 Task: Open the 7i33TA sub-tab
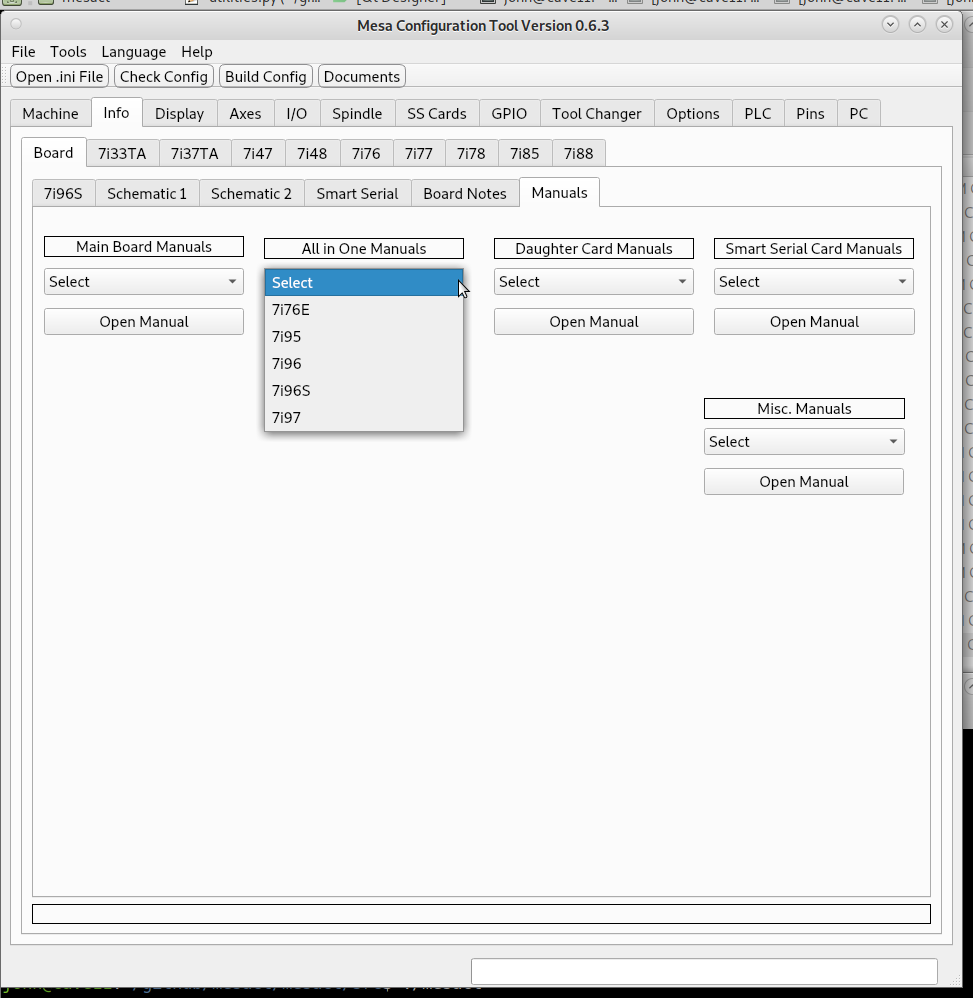point(122,153)
